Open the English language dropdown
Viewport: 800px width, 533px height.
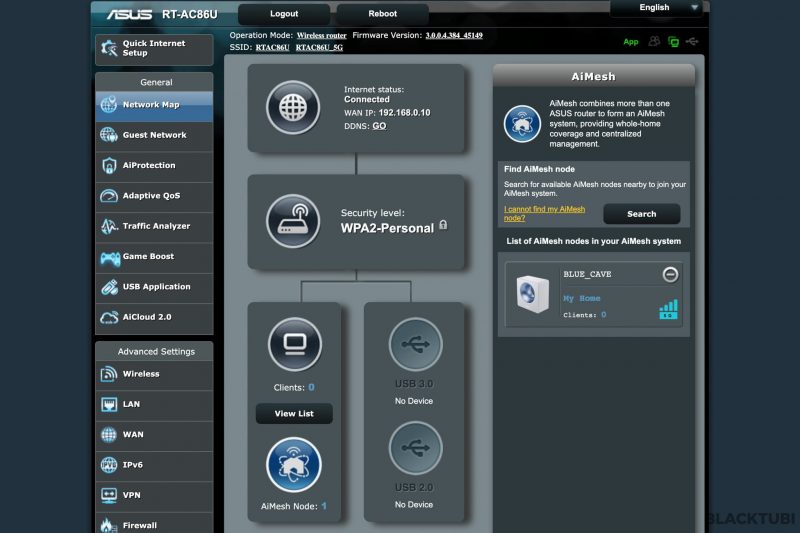tap(657, 8)
